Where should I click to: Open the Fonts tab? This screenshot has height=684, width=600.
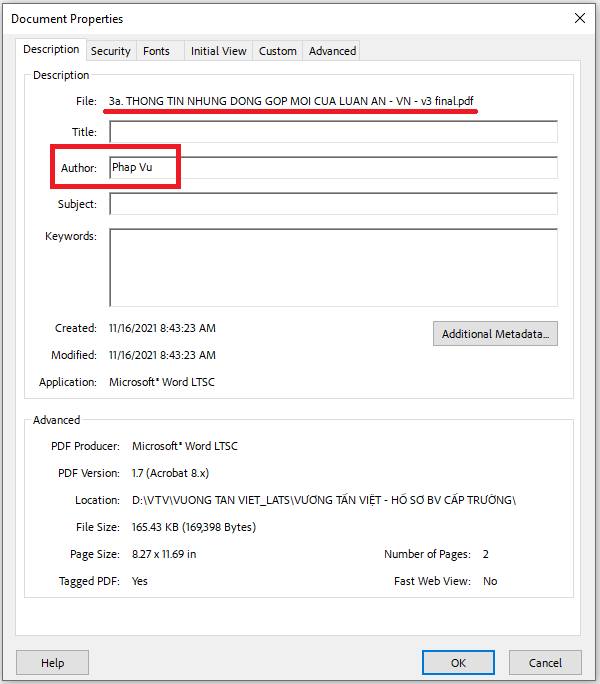tap(156, 51)
